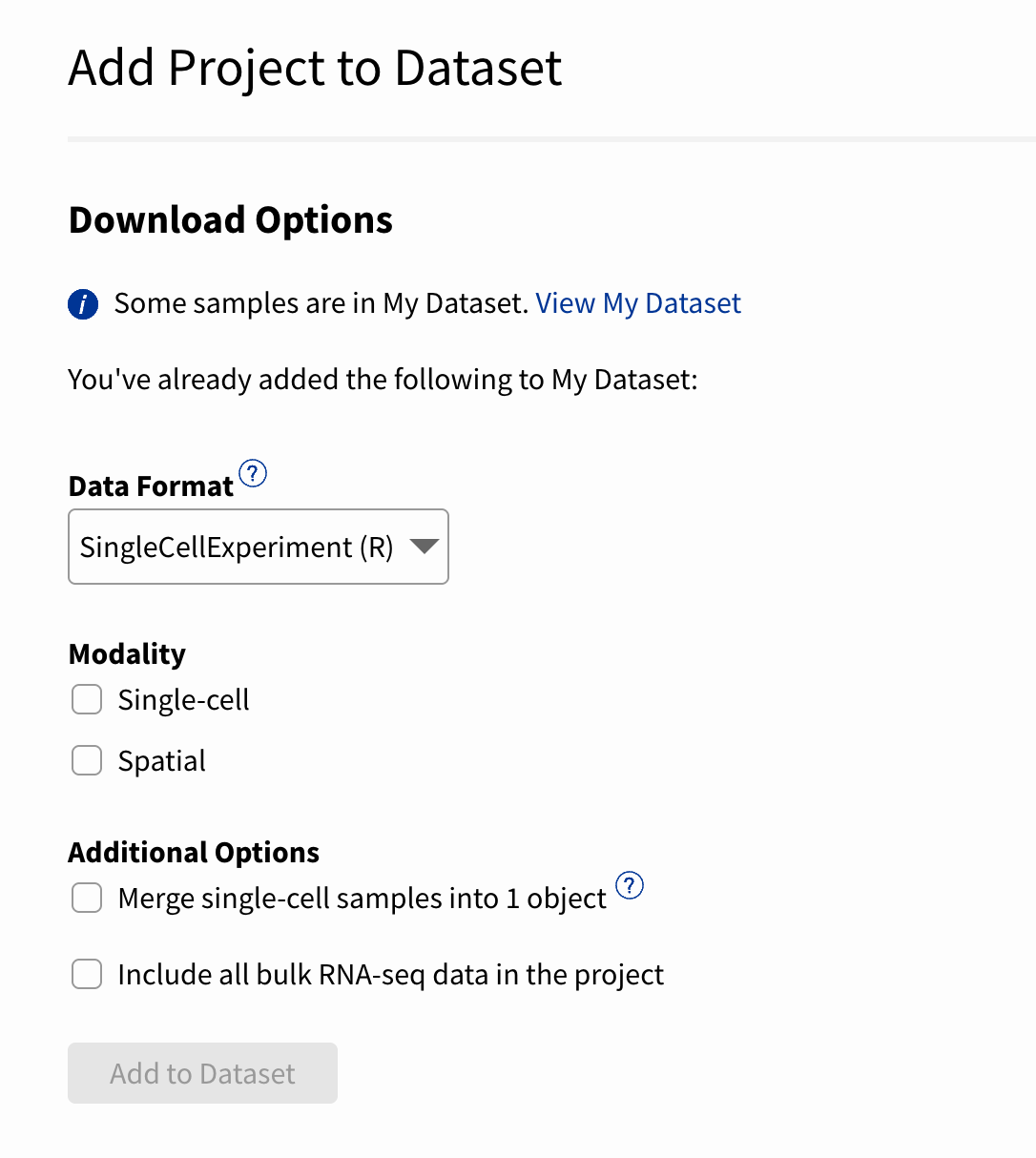Viewport: 1036px width, 1158px height.
Task: Click the Additional Options section label
Action: (x=194, y=853)
